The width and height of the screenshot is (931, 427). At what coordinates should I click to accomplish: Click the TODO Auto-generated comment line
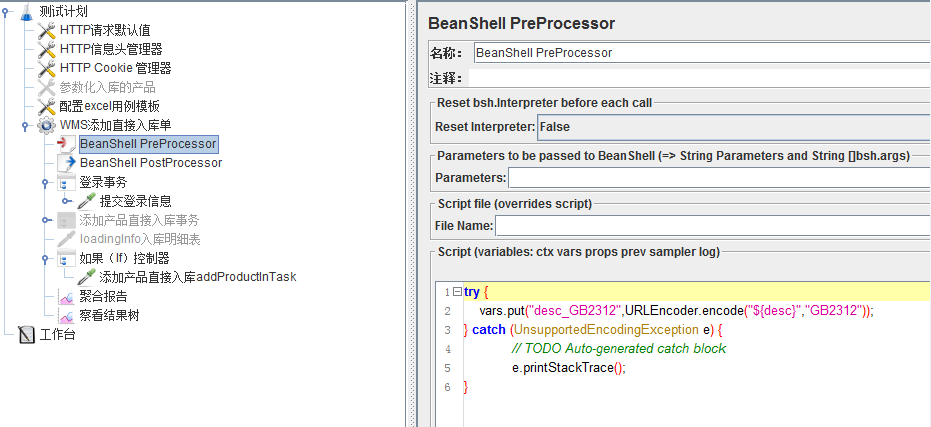(618, 349)
